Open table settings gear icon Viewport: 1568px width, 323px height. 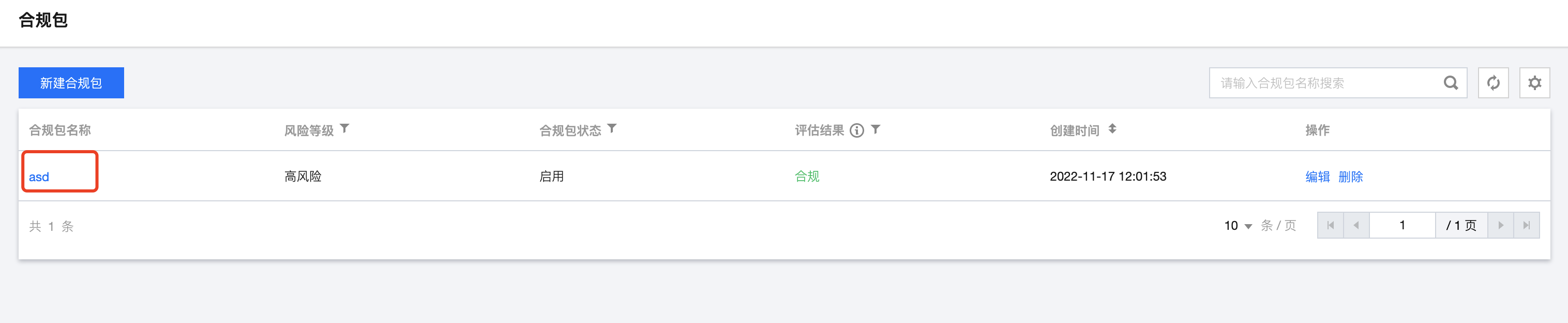point(1534,83)
